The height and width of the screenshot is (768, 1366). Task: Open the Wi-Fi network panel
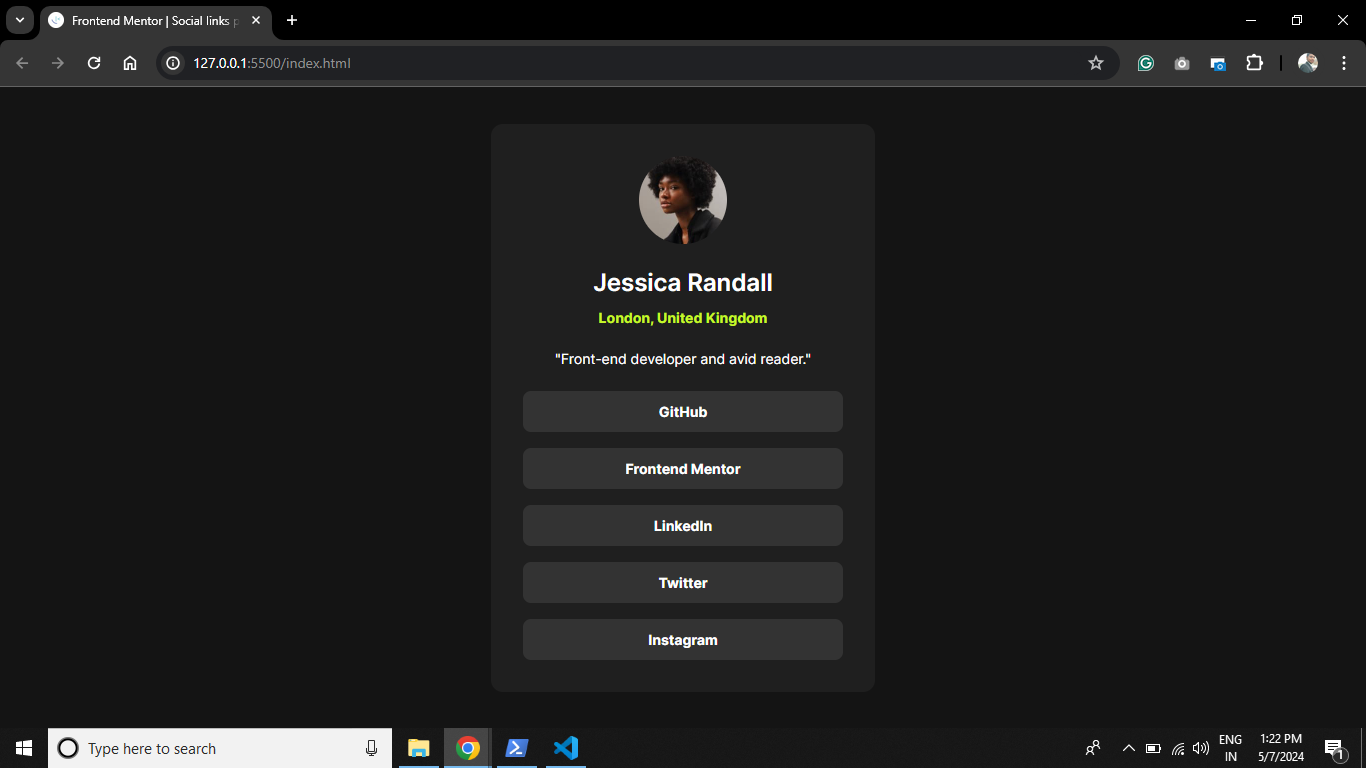[x=1178, y=748]
